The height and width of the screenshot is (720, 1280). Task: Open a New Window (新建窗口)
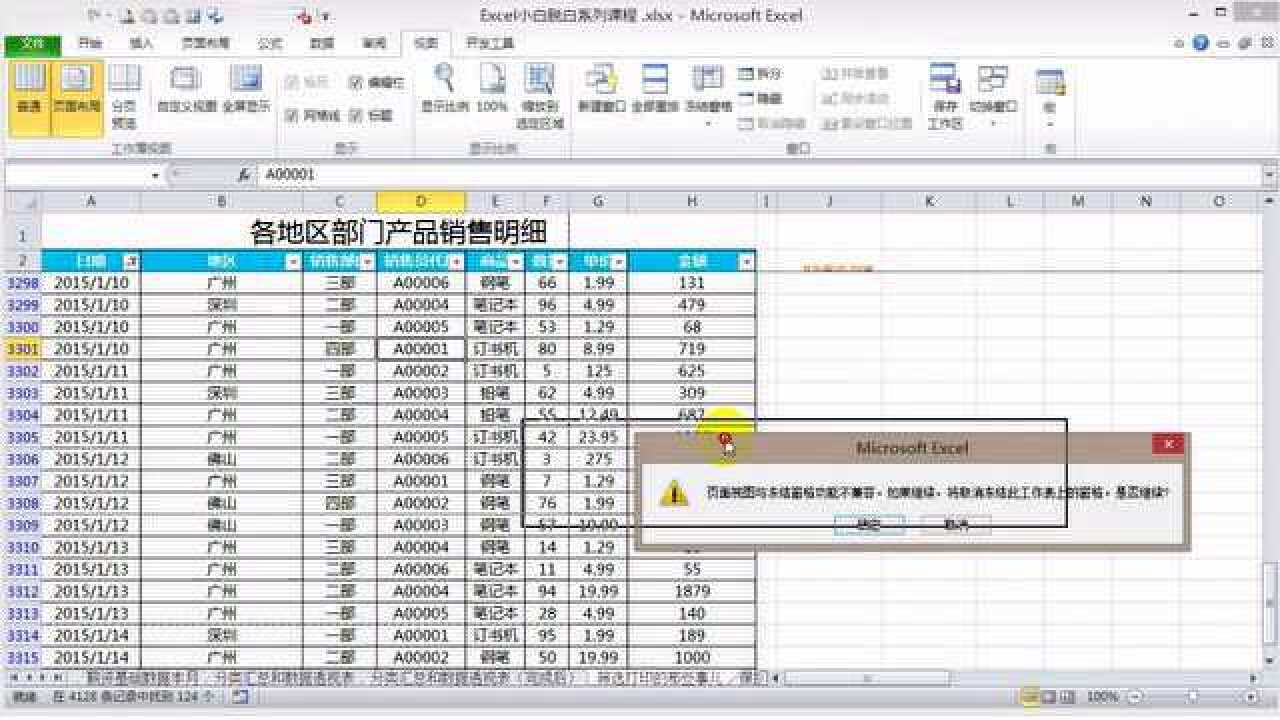602,90
